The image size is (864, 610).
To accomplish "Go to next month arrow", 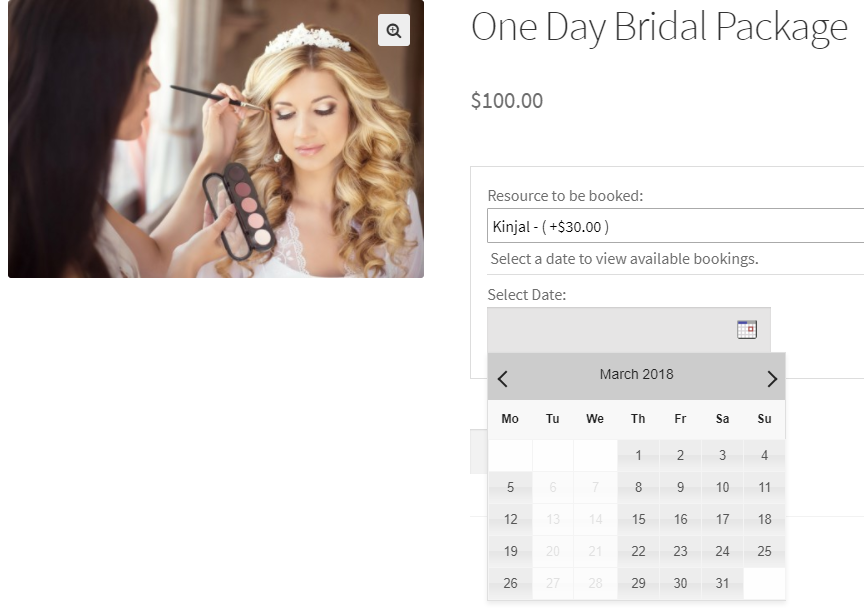I will (x=772, y=379).
